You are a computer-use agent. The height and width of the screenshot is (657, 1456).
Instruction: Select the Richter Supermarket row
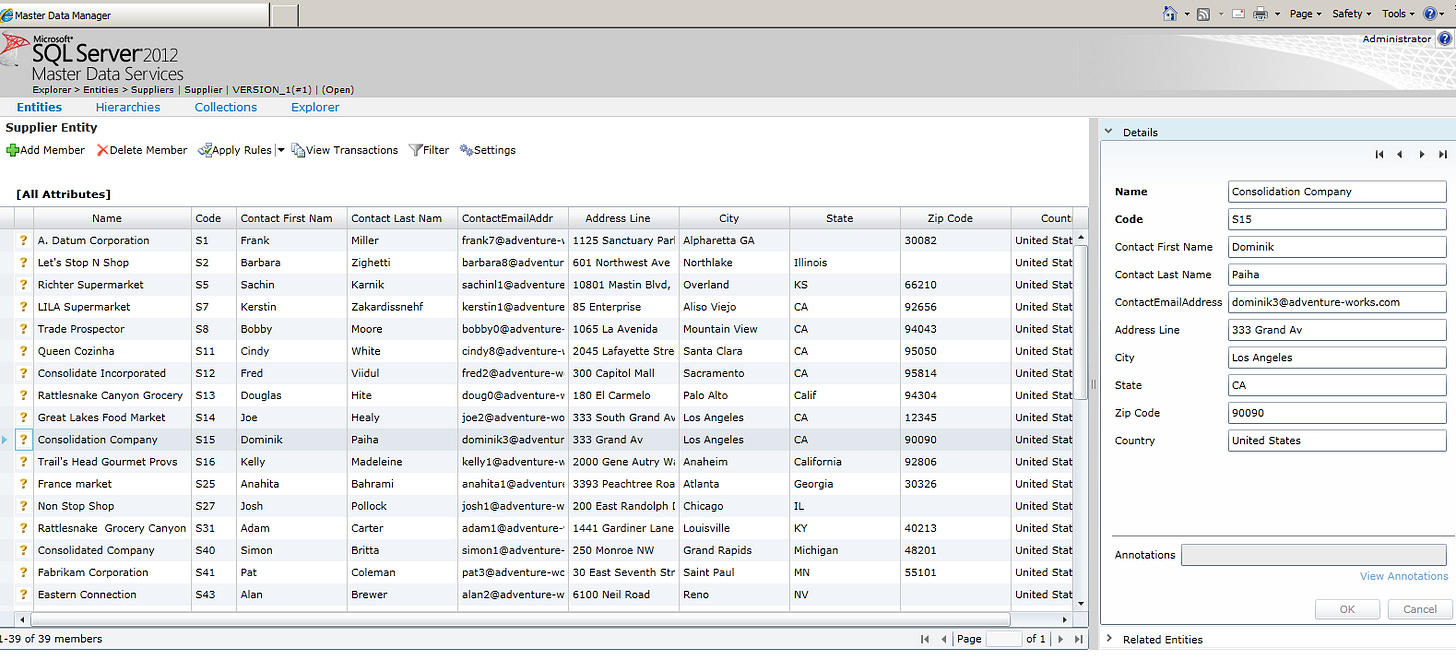click(x=537, y=285)
